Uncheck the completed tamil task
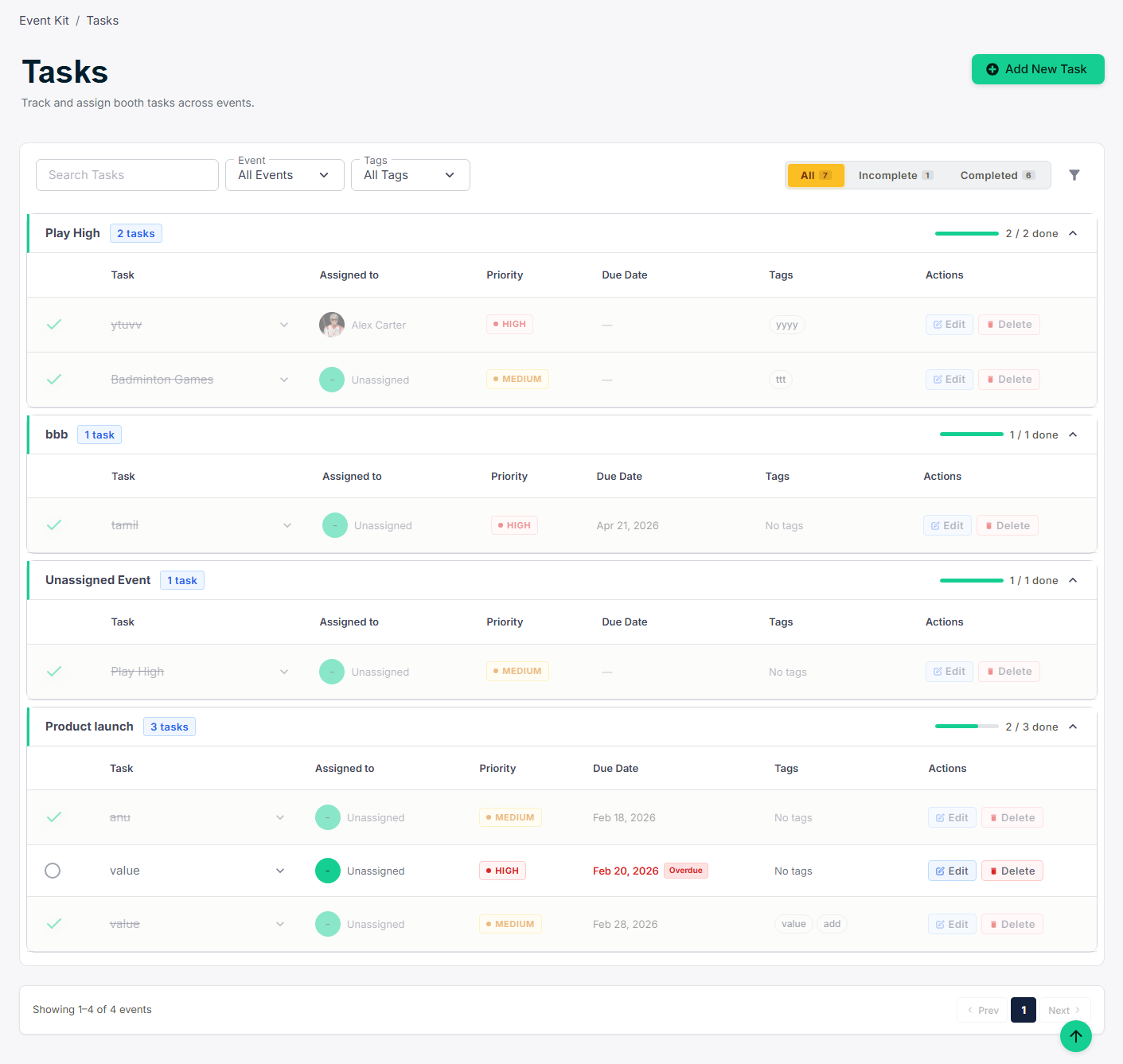This screenshot has height=1064, width=1123. [x=54, y=524]
